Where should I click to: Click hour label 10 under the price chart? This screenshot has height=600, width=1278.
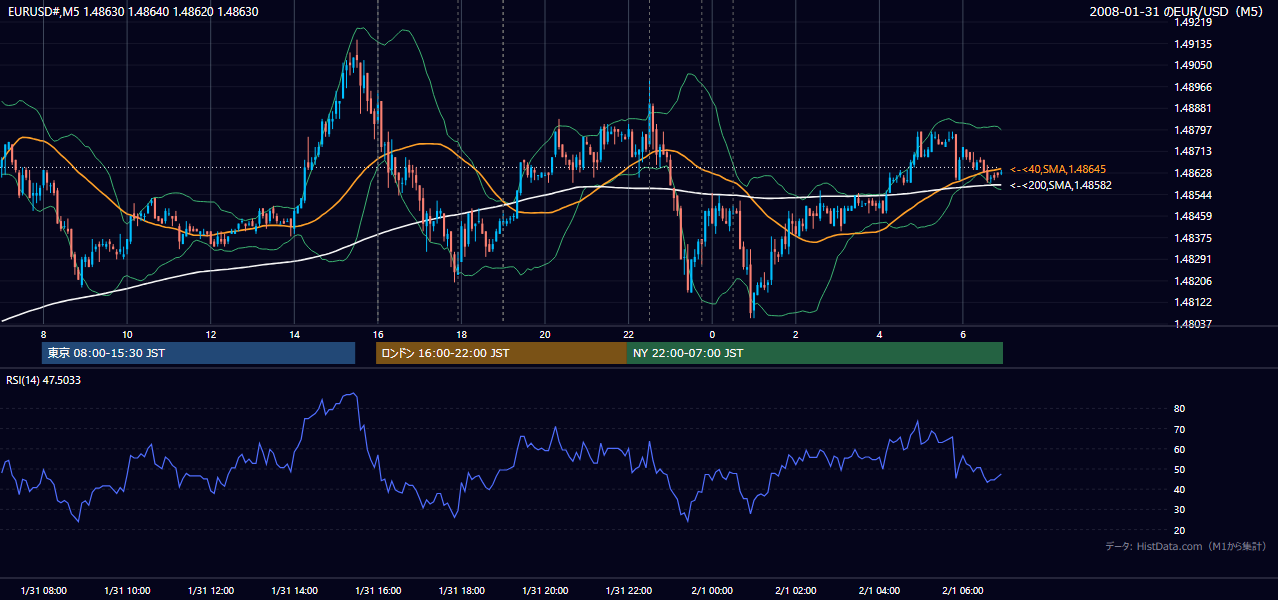(127, 334)
